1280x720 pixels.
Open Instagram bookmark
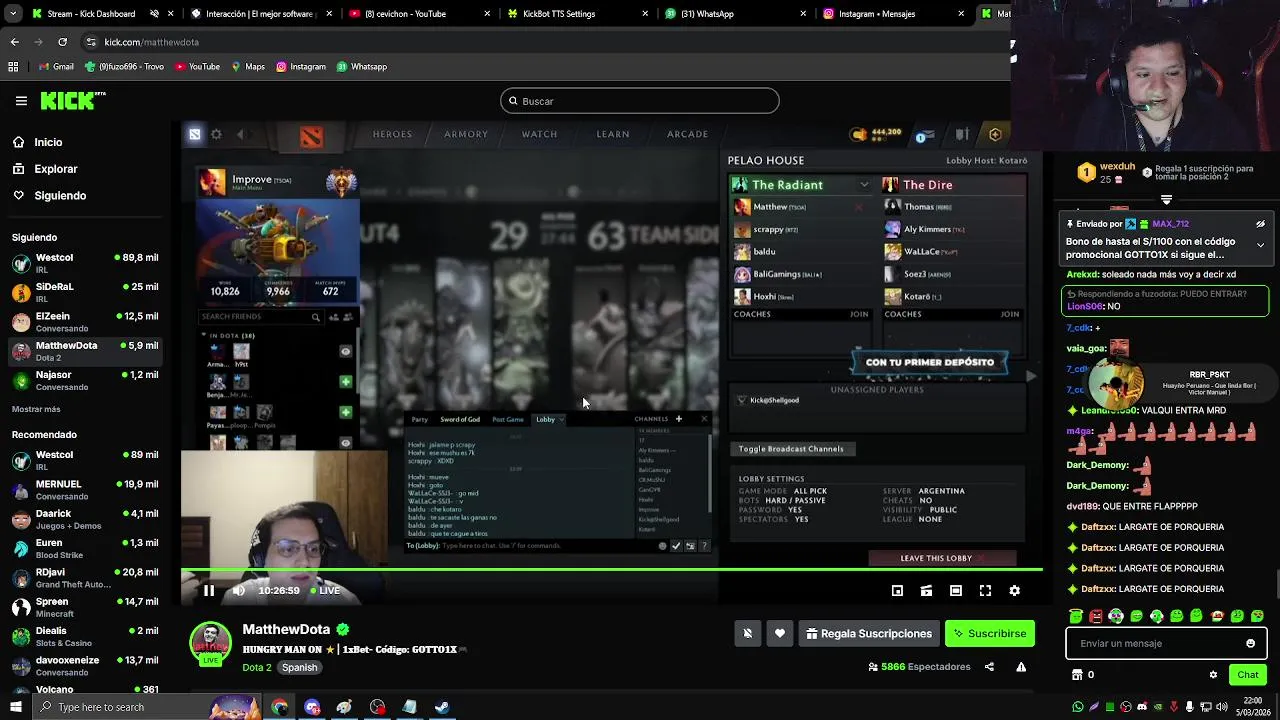301,67
